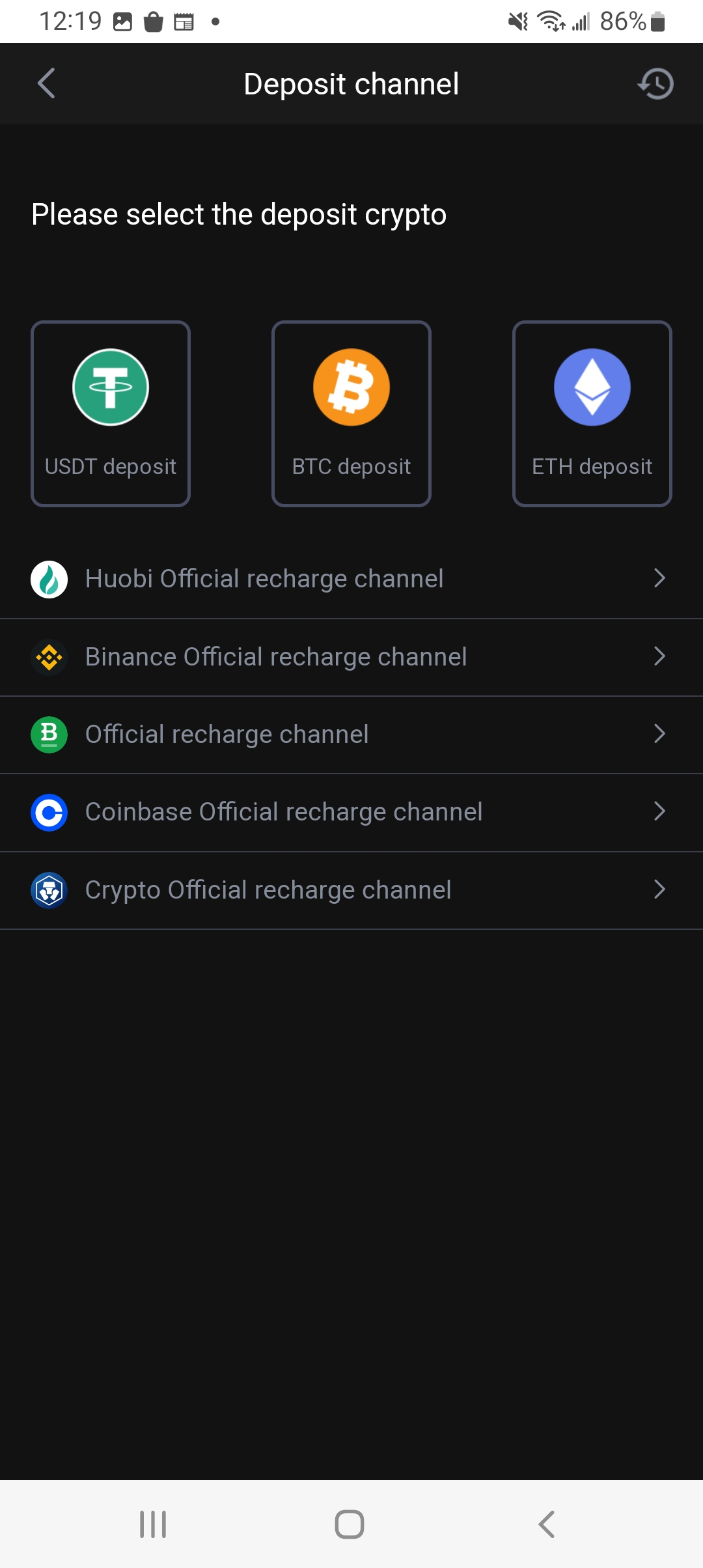Tap the blue Ethereum logo
This screenshot has height=1568, width=703.
click(592, 387)
